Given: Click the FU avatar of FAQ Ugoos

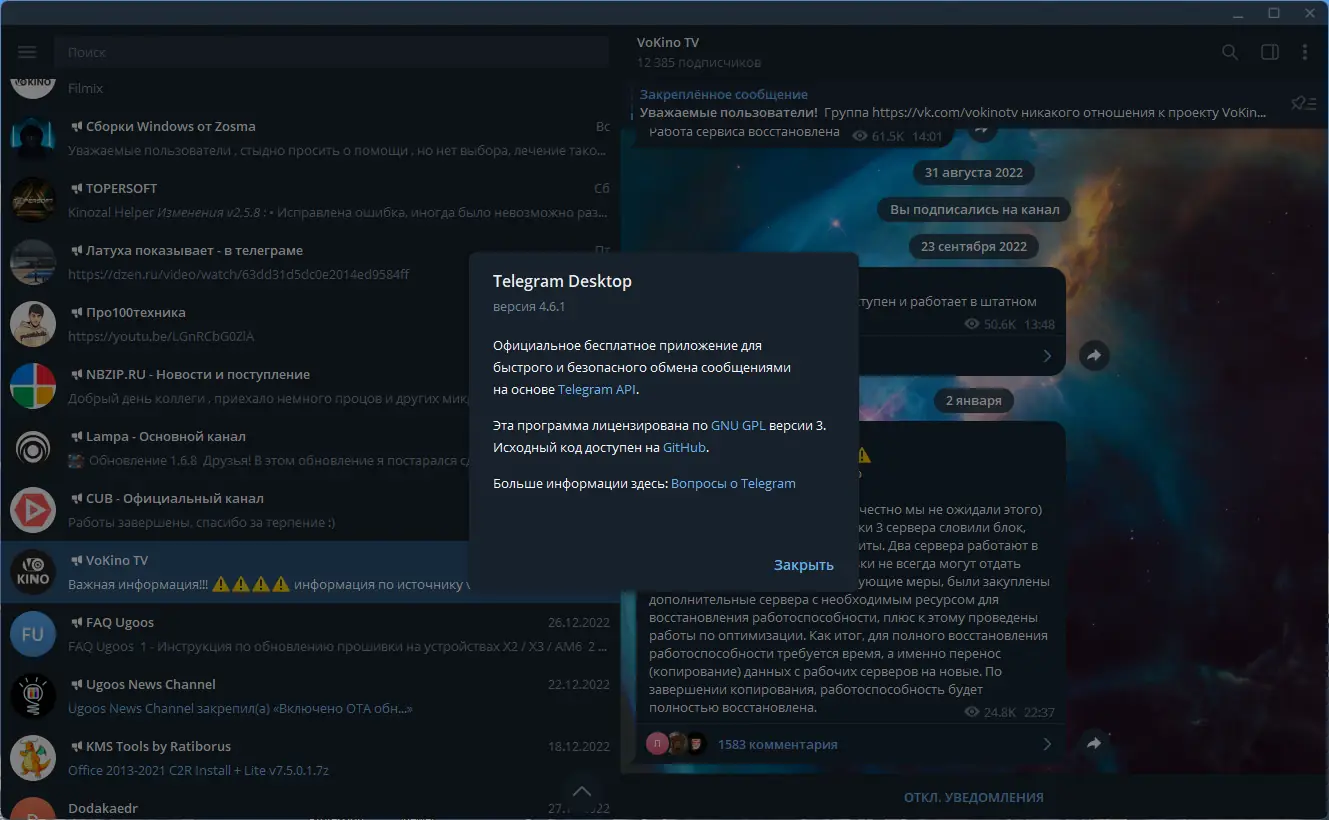Looking at the screenshot, I should [x=33, y=635].
